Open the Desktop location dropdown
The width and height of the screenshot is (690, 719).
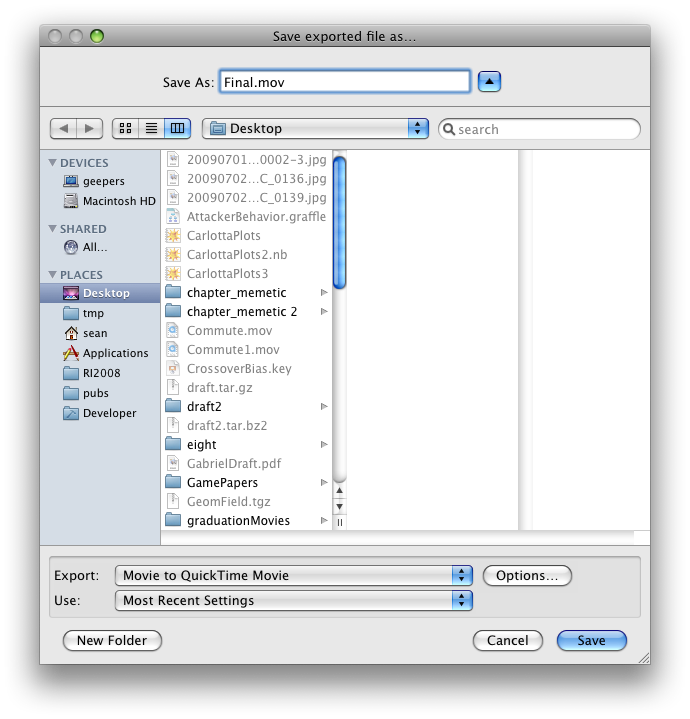pyautogui.click(x=315, y=129)
